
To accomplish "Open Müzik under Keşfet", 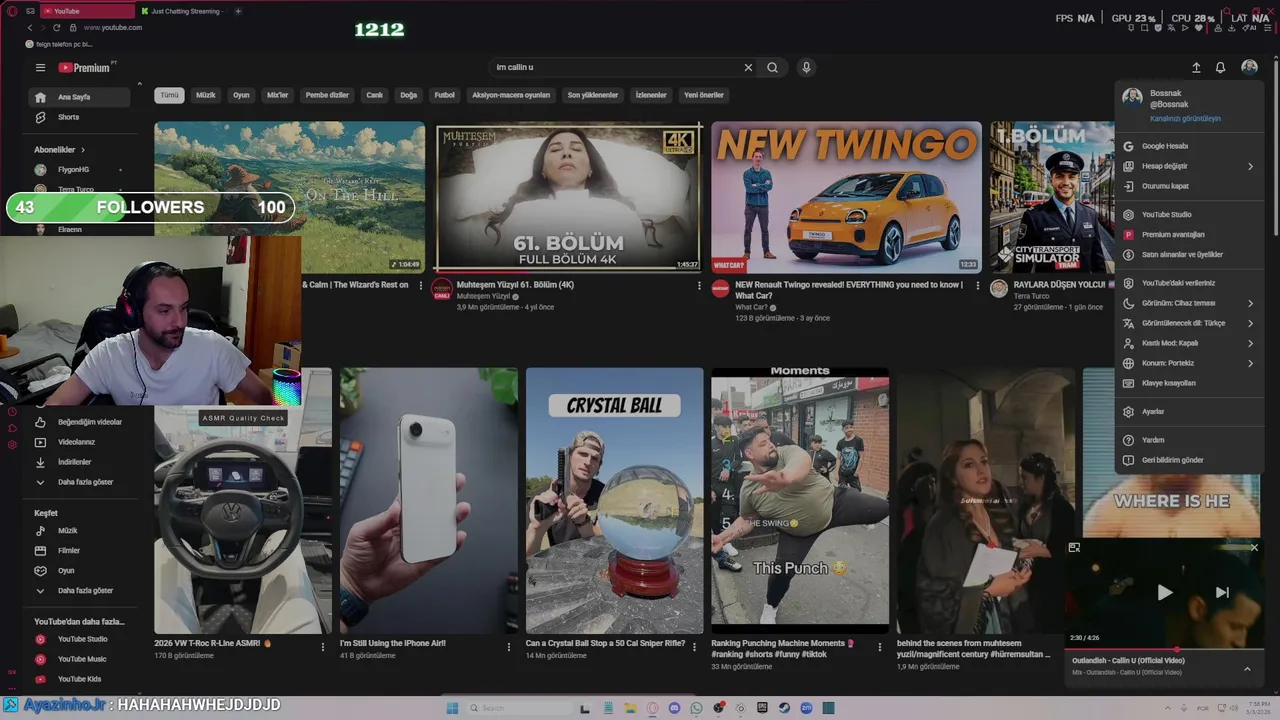I will [80, 531].
